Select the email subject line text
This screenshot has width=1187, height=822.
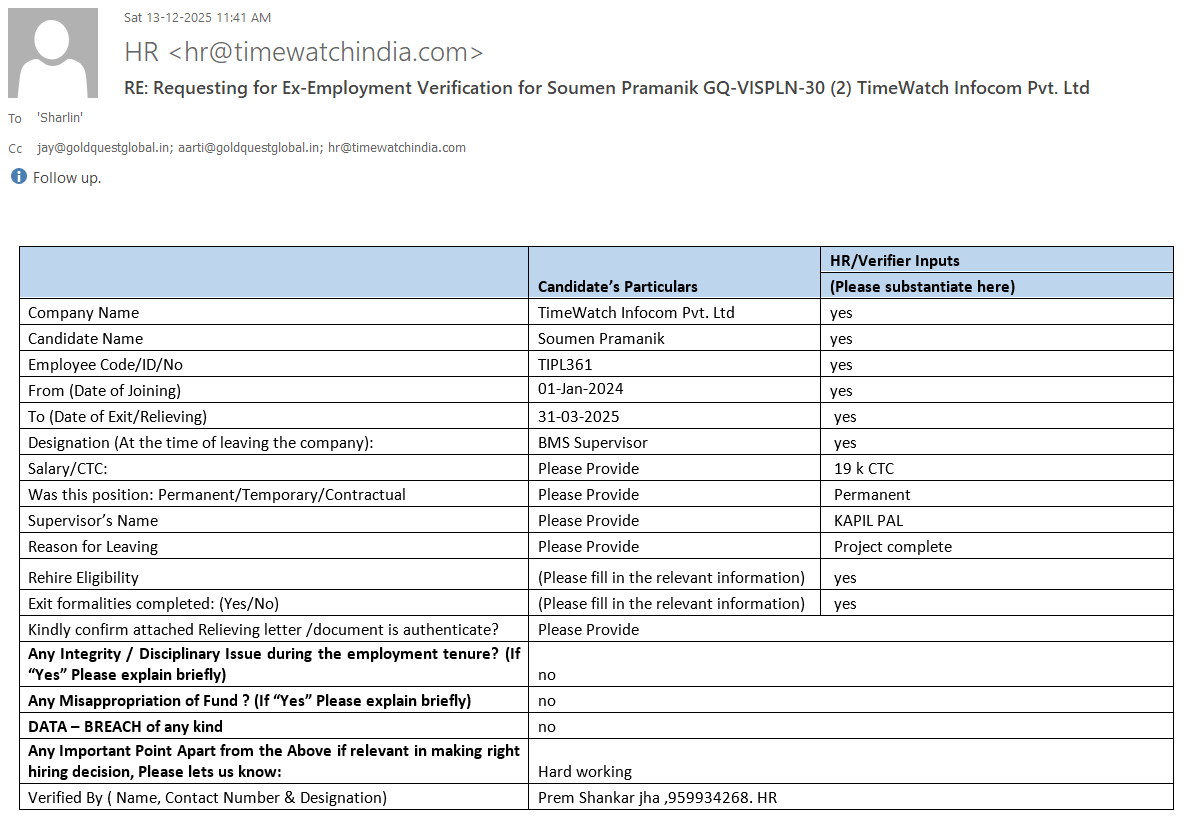click(606, 88)
